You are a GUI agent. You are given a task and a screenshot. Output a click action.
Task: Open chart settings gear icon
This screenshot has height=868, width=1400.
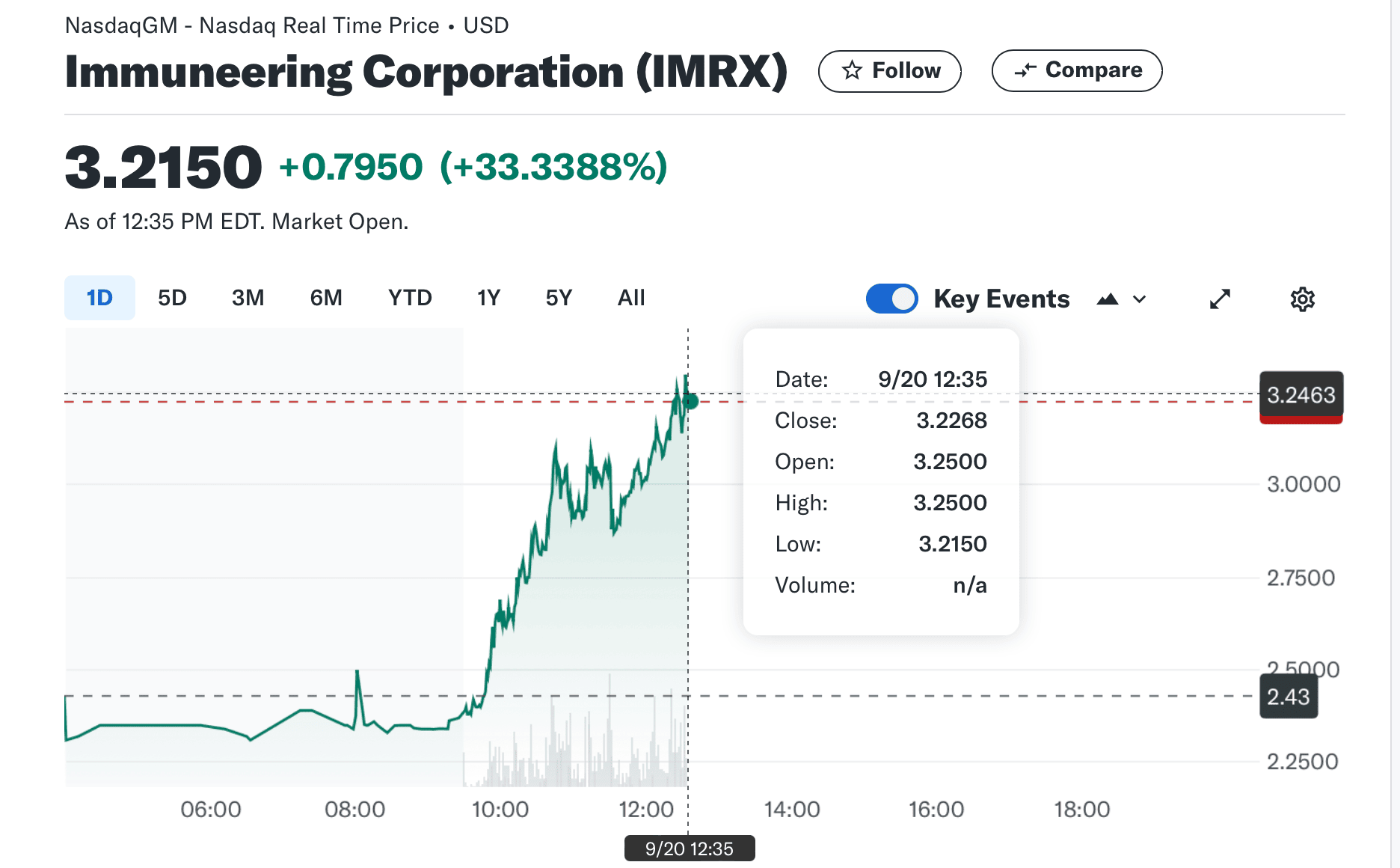click(x=1302, y=299)
